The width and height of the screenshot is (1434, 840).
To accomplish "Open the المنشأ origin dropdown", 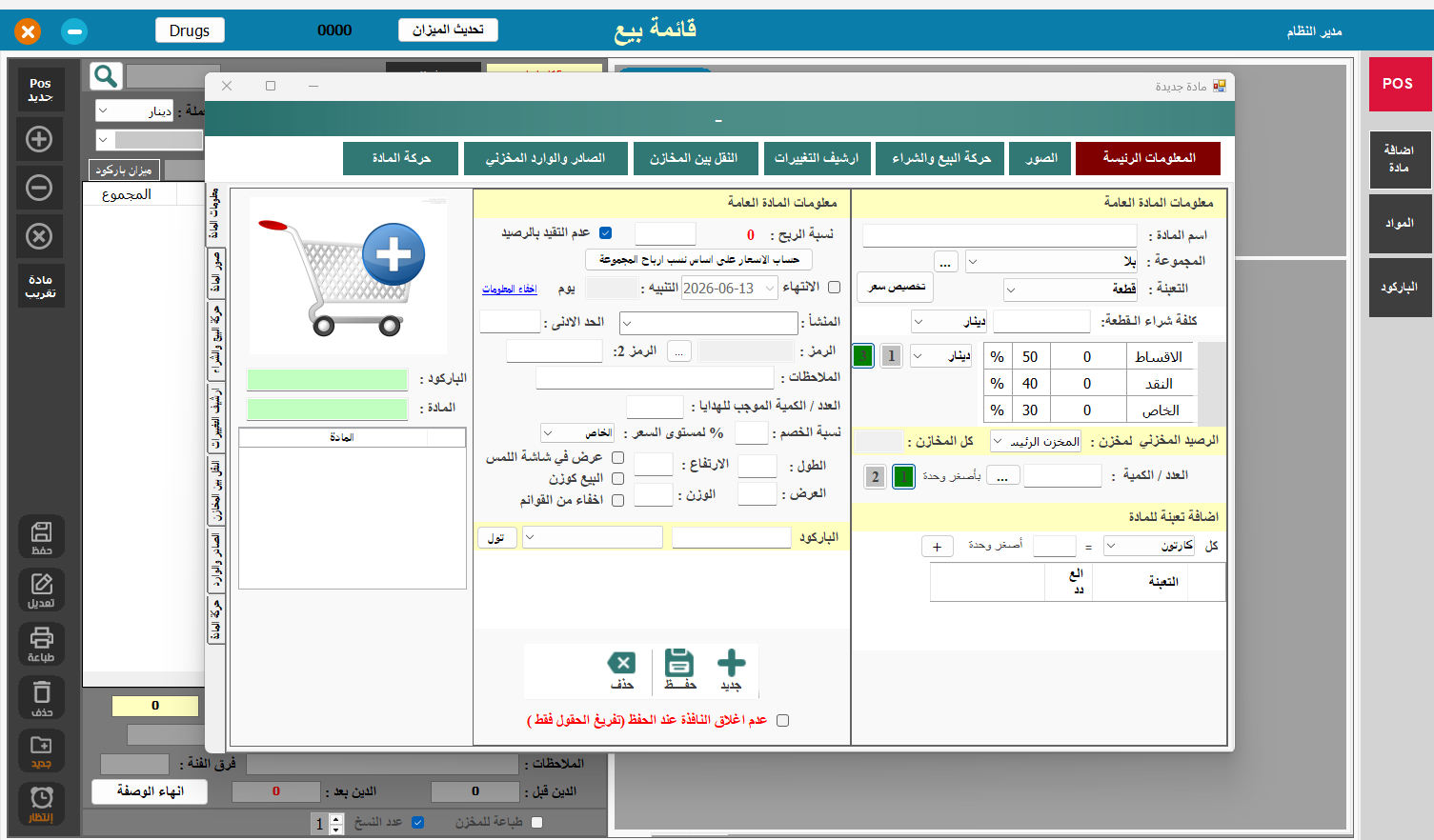I will coord(708,323).
